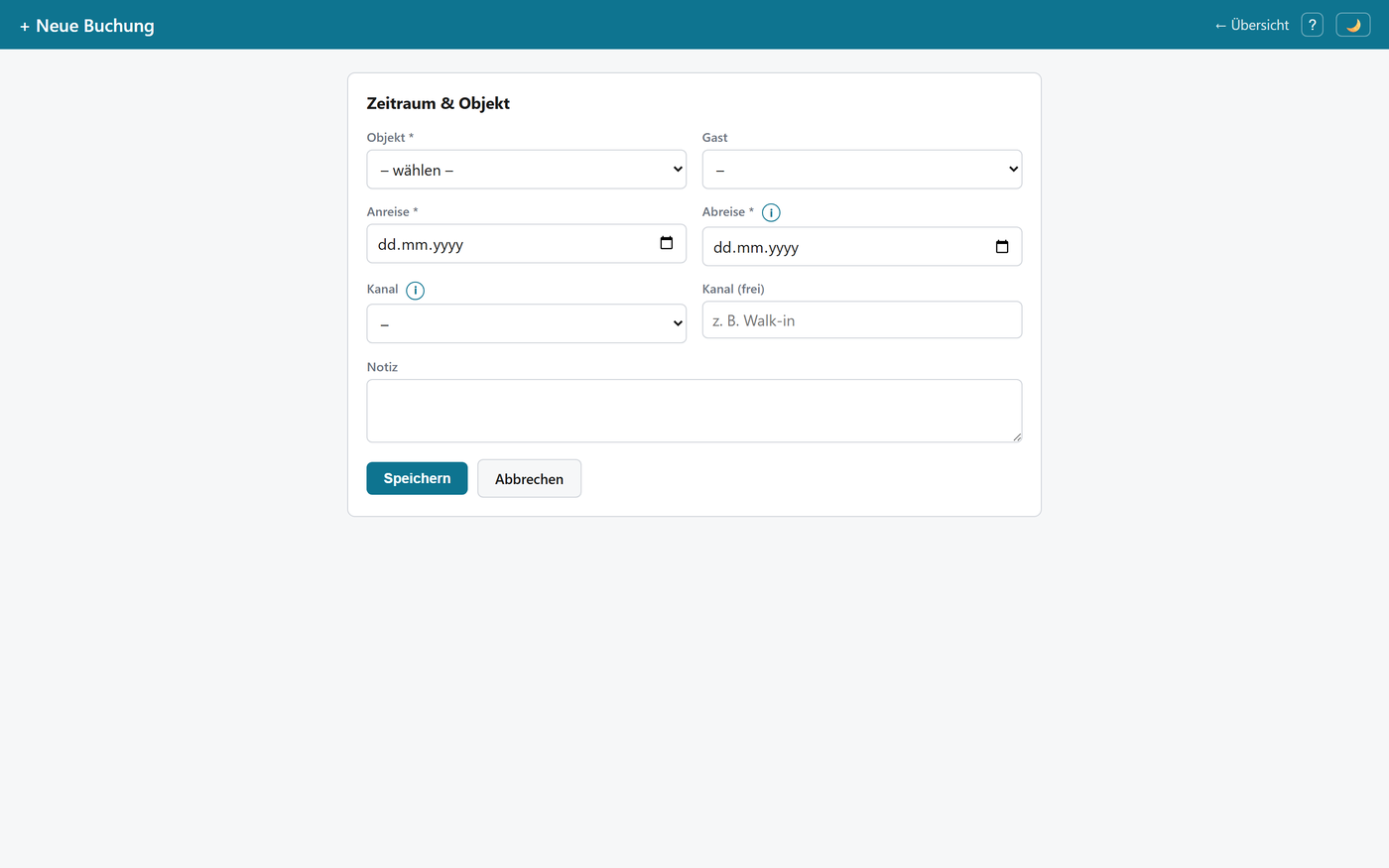Open the Objekt dropdown
Image resolution: width=1389 pixels, height=868 pixels.
(x=527, y=170)
